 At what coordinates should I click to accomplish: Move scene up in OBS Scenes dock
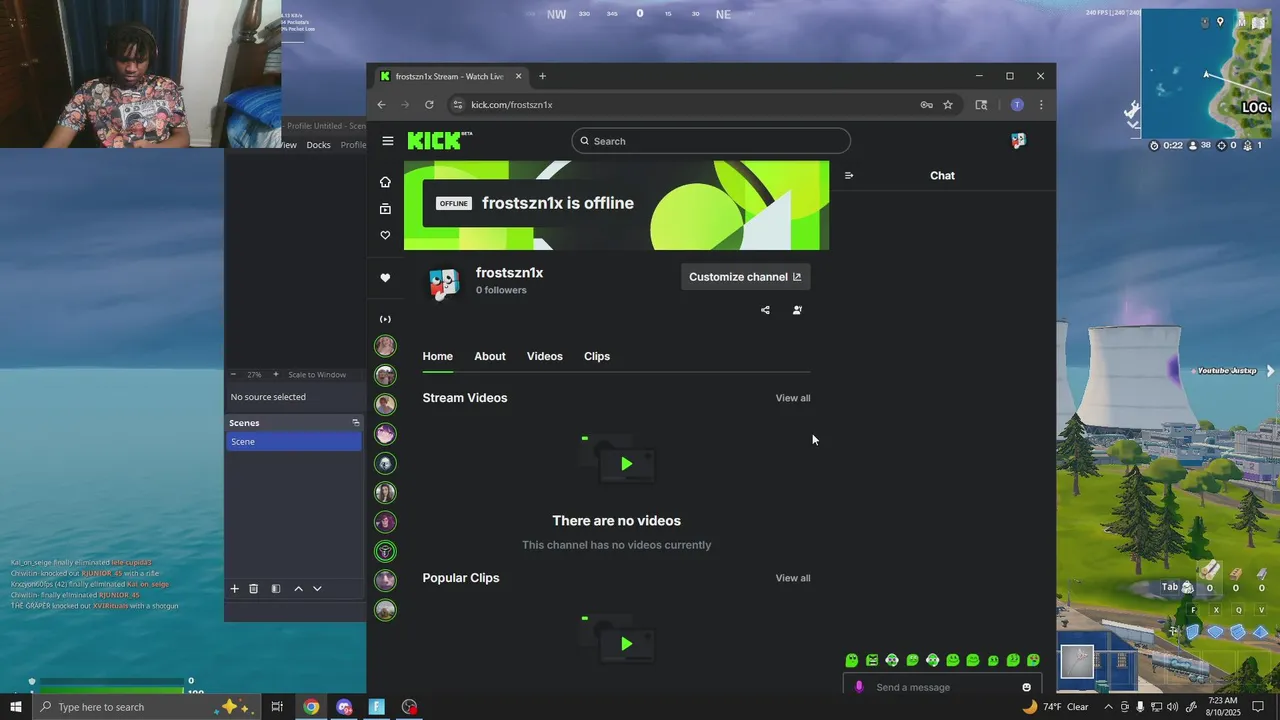coord(298,589)
